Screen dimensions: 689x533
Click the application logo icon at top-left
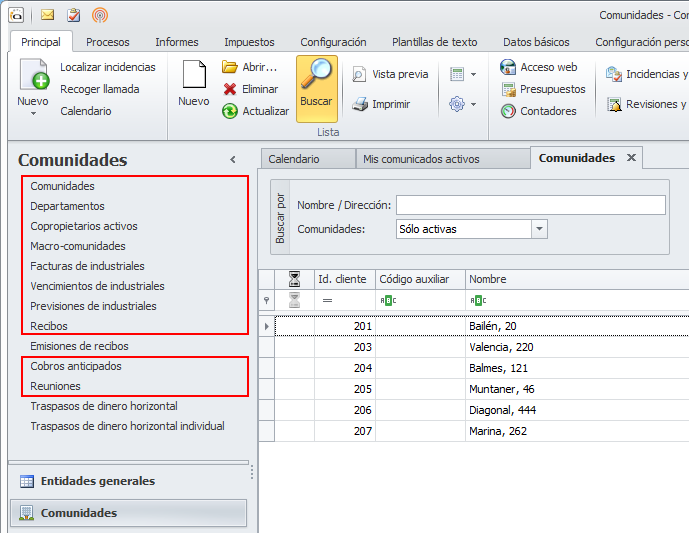click(16, 15)
